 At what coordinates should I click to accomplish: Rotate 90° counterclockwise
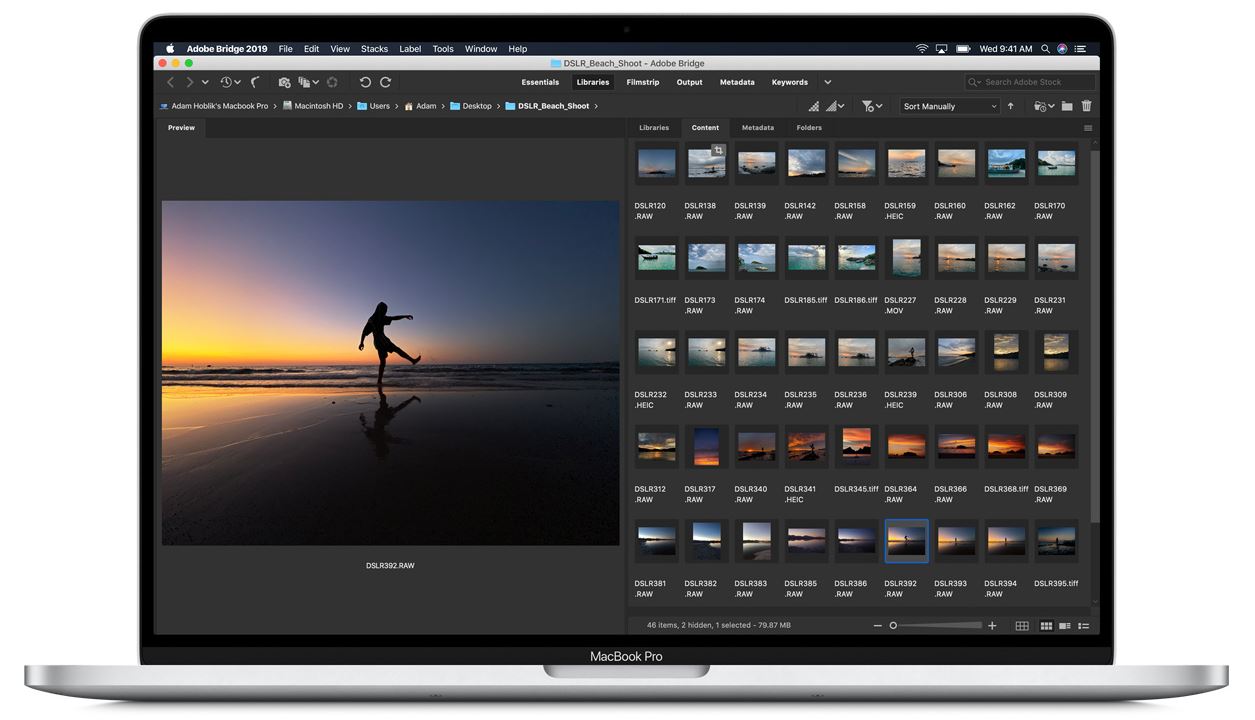365,82
